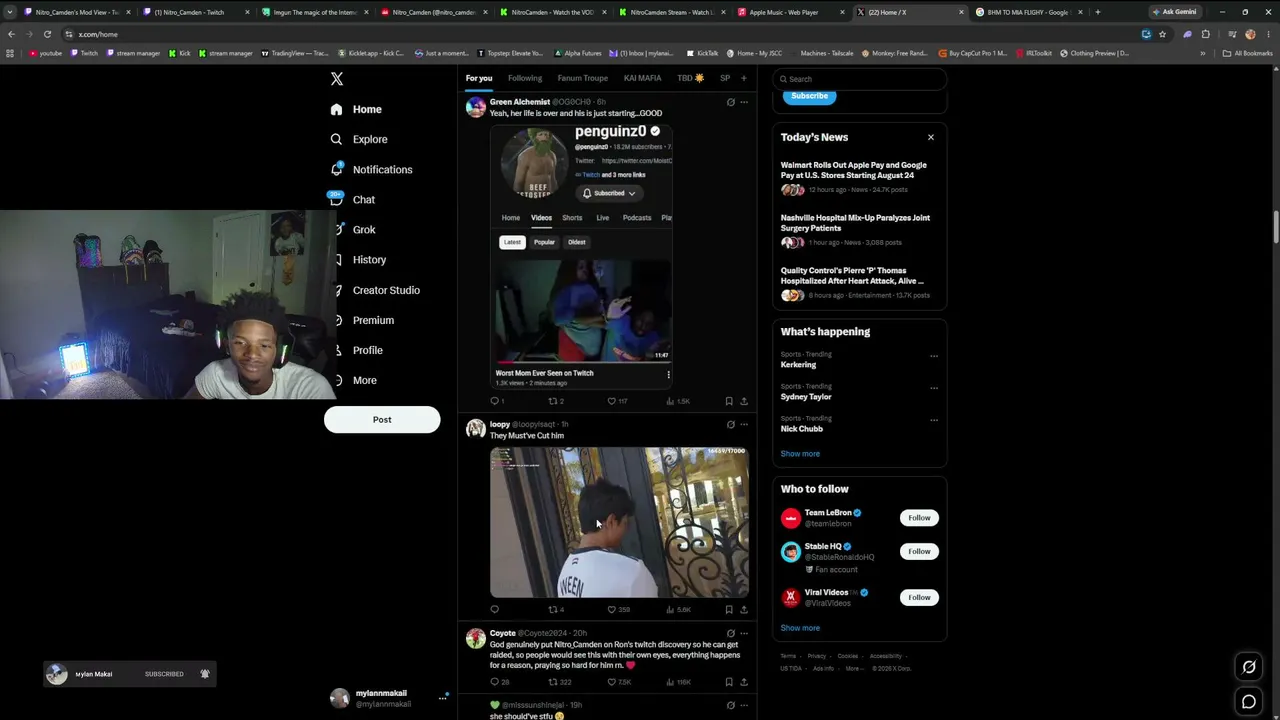Viewport: 1280px width, 720px height.
Task: Open more options for Green Alchemist post
Action: [x=744, y=102]
